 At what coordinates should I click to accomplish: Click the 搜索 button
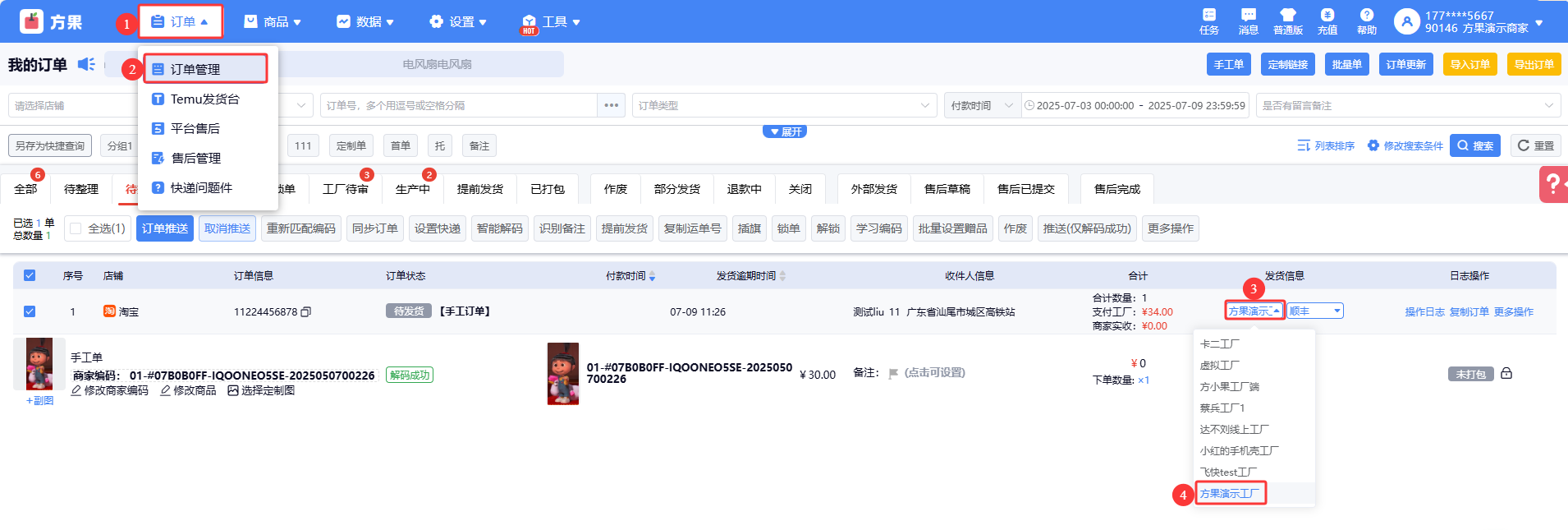click(x=1475, y=145)
